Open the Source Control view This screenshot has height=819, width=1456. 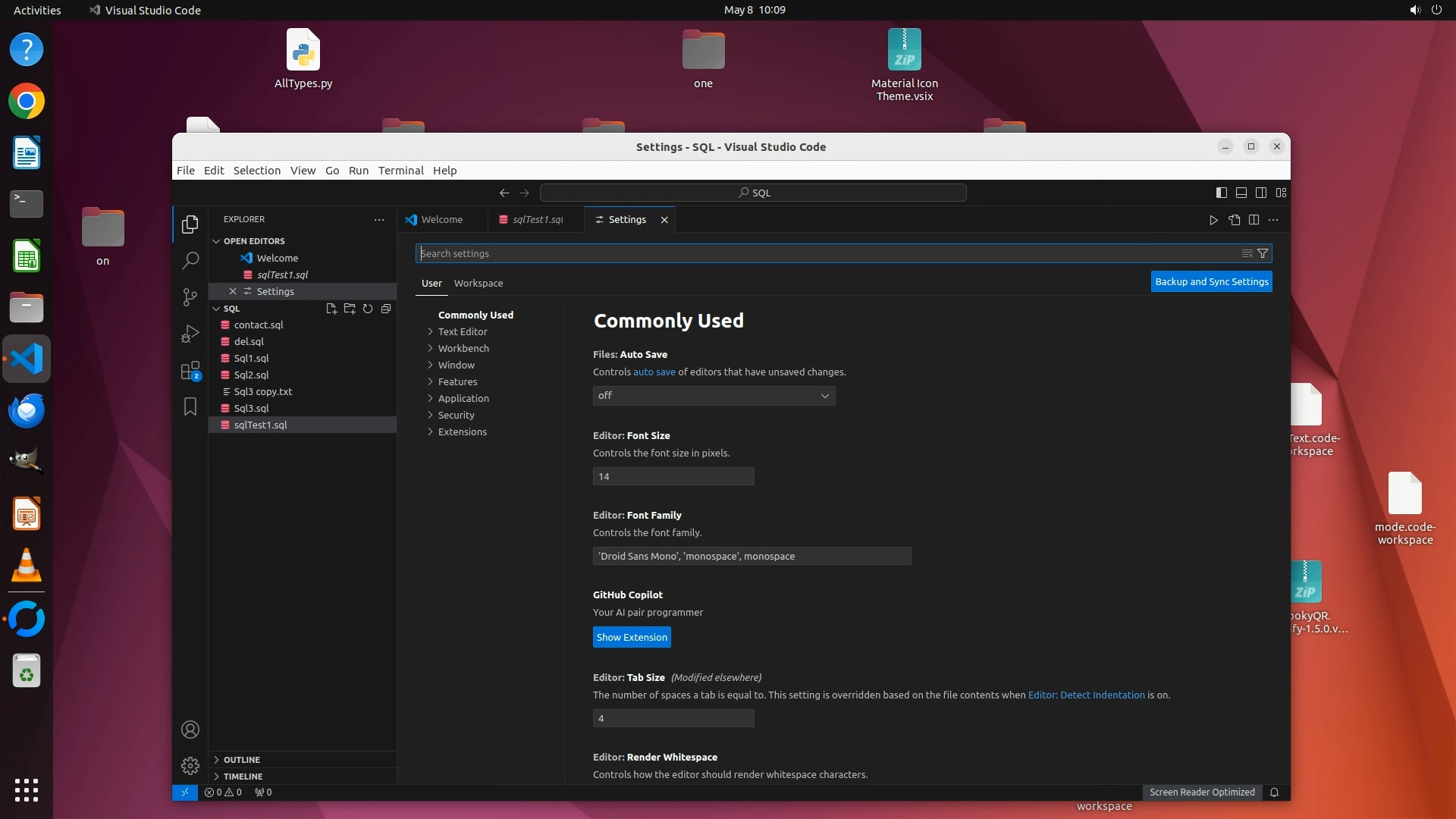coord(190,297)
